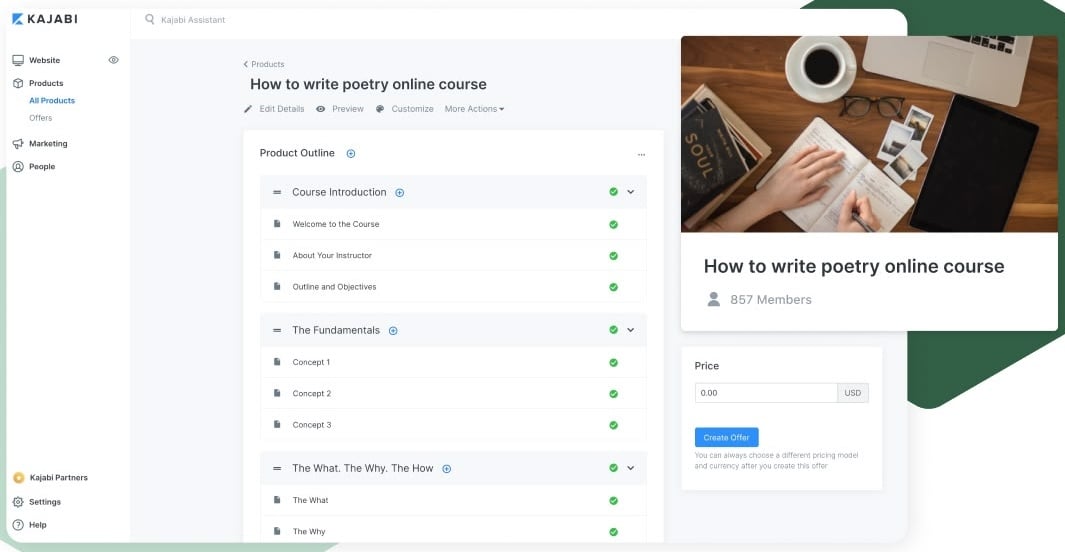This screenshot has width=1065, height=552.
Task: Click the Settings gear icon
Action: coord(18,502)
